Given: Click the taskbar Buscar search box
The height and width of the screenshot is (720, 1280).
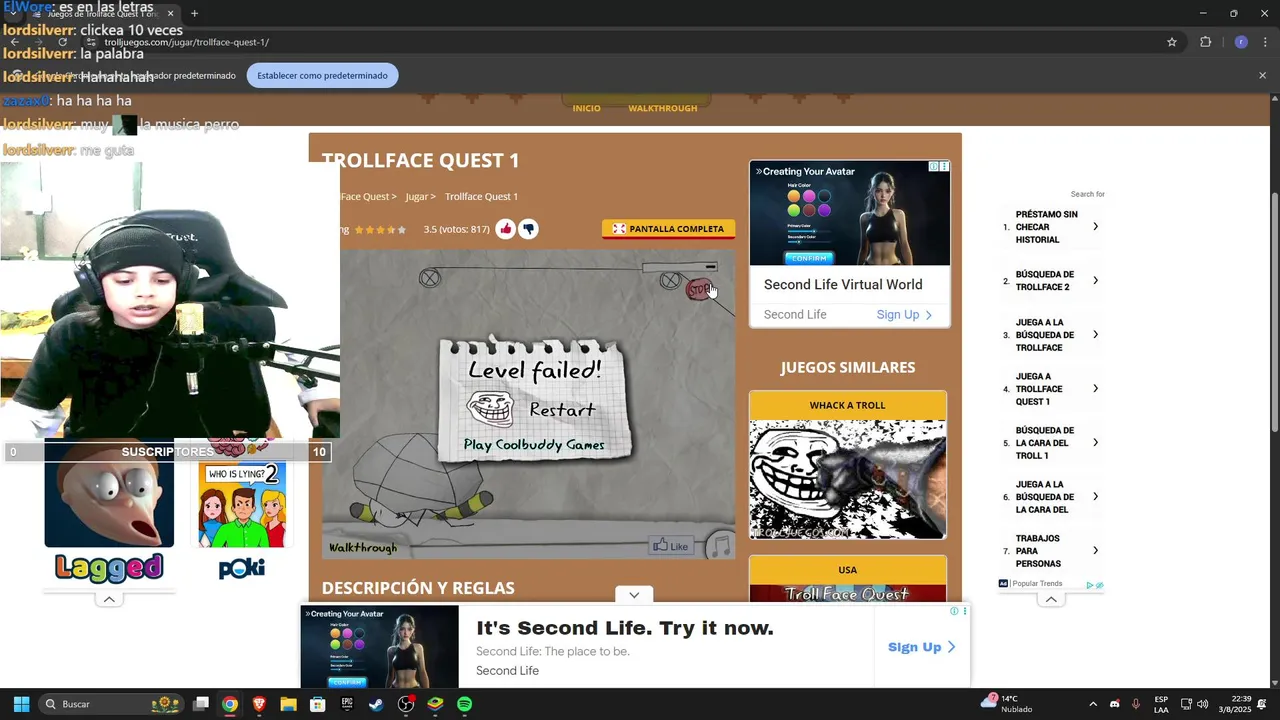Looking at the screenshot, I should [x=112, y=704].
